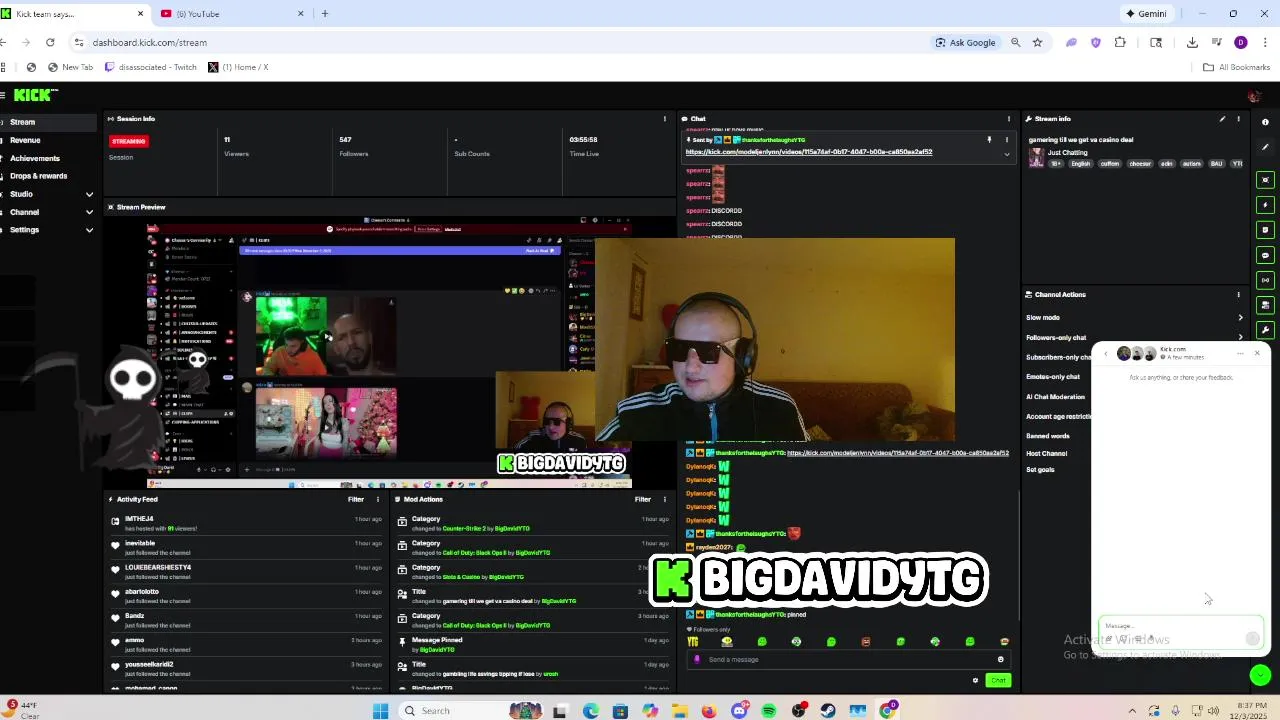Close the Kick.com support widget
This screenshot has height=720, width=1280.
[1257, 353]
